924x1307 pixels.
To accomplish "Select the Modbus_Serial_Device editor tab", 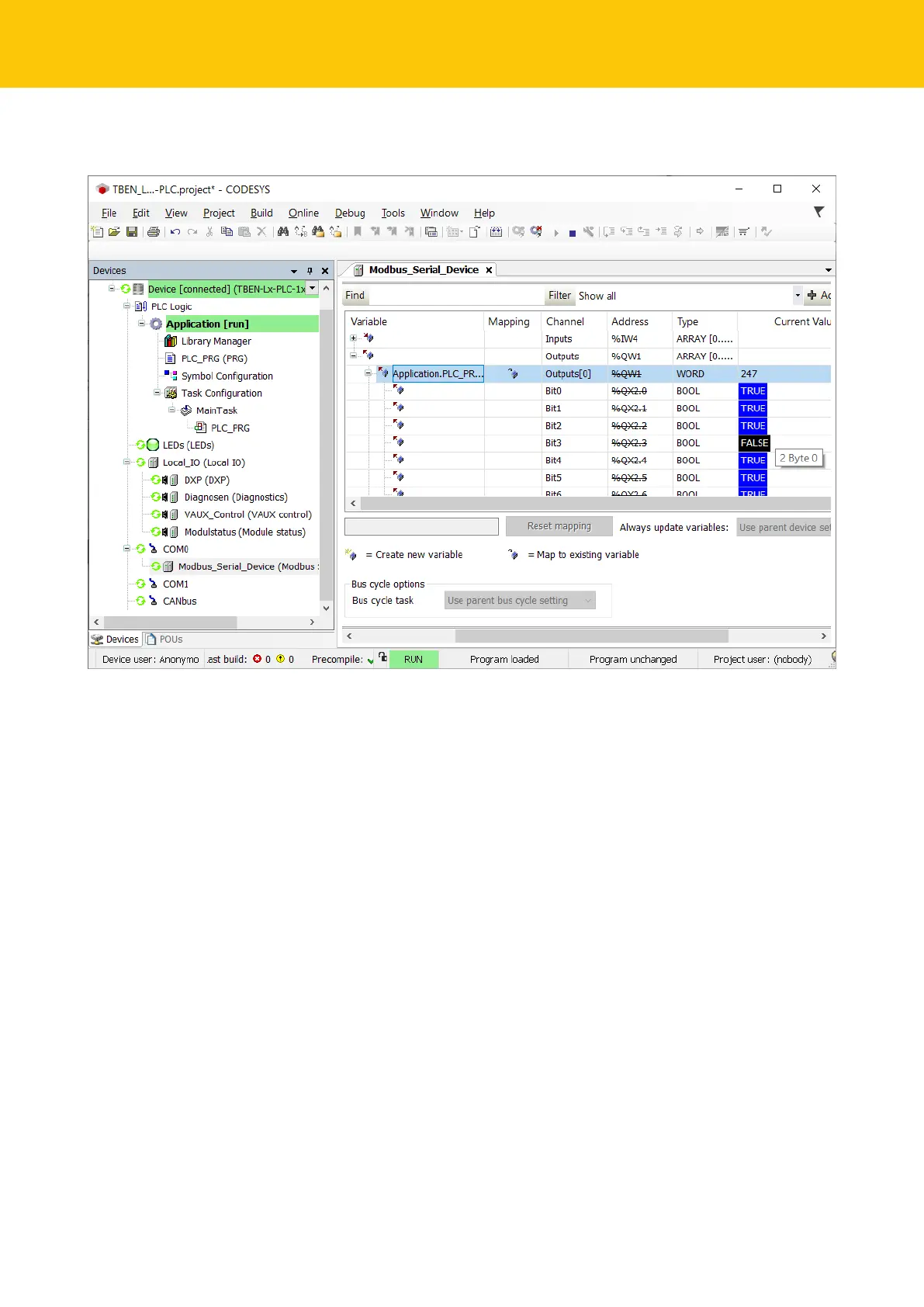I will coord(424,270).
